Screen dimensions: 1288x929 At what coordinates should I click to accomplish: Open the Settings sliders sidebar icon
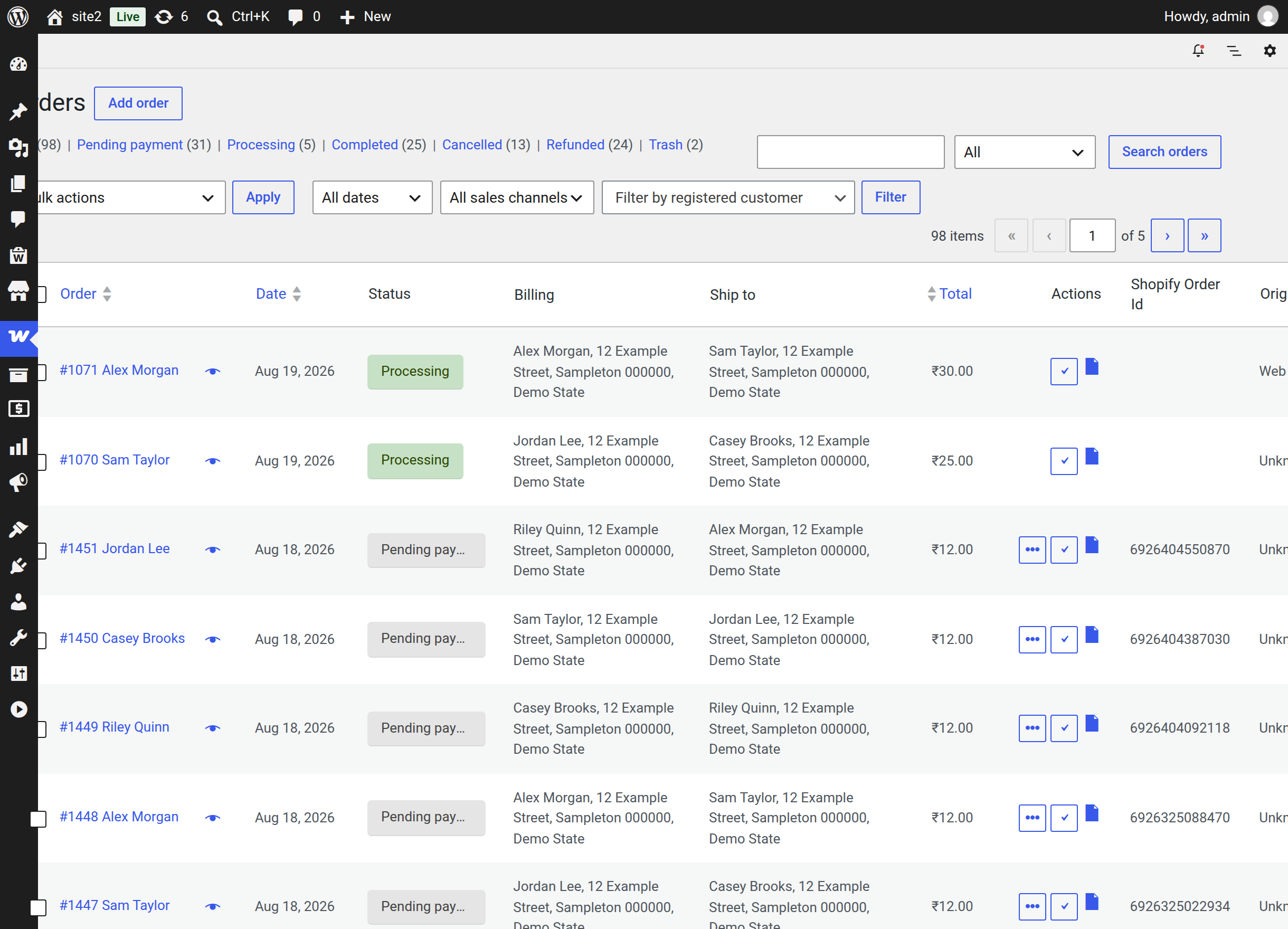click(x=19, y=674)
